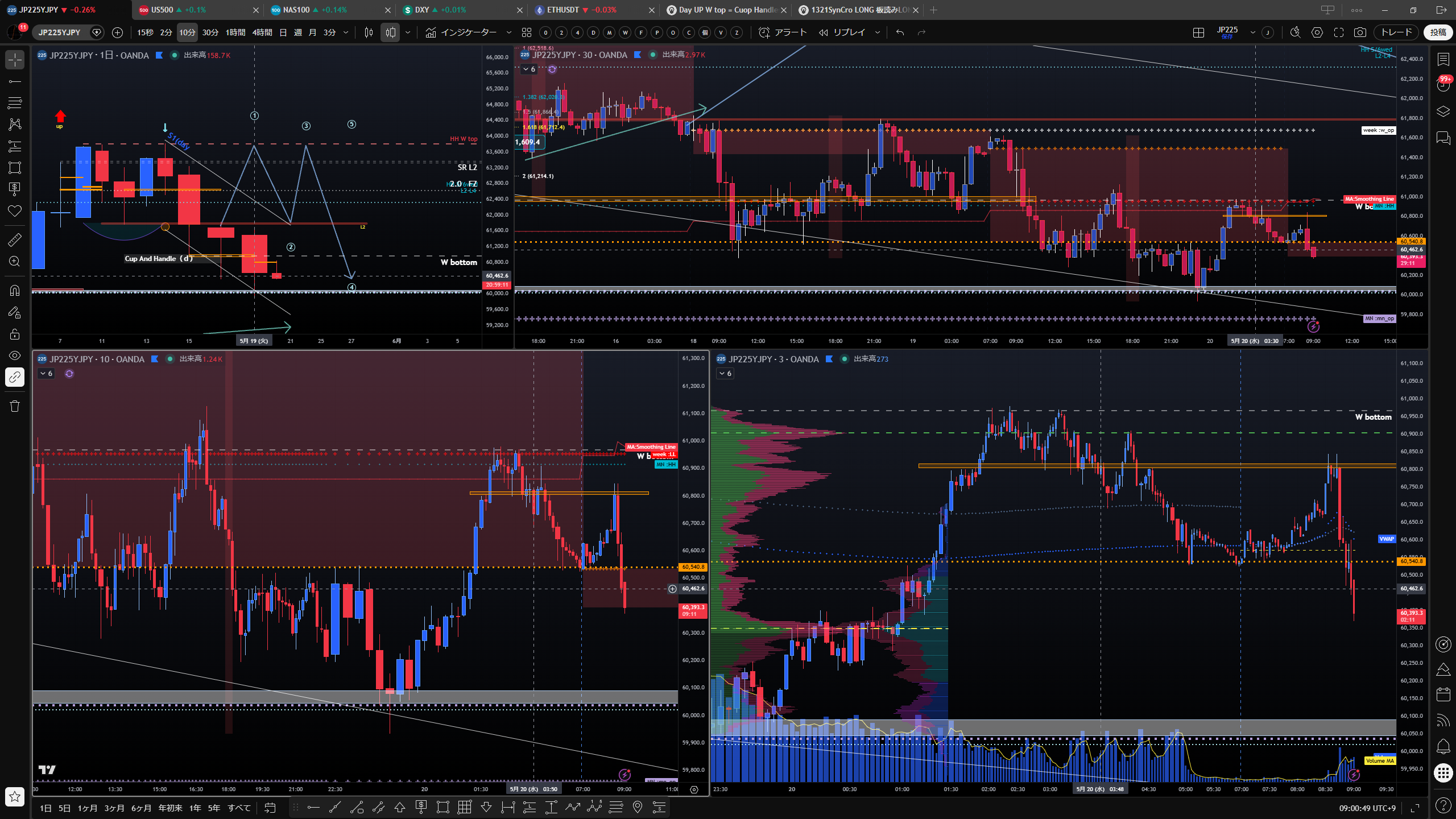This screenshot has height=819, width=1456.
Task: Select the ruler measure tool
Action: pyautogui.click(x=15, y=239)
